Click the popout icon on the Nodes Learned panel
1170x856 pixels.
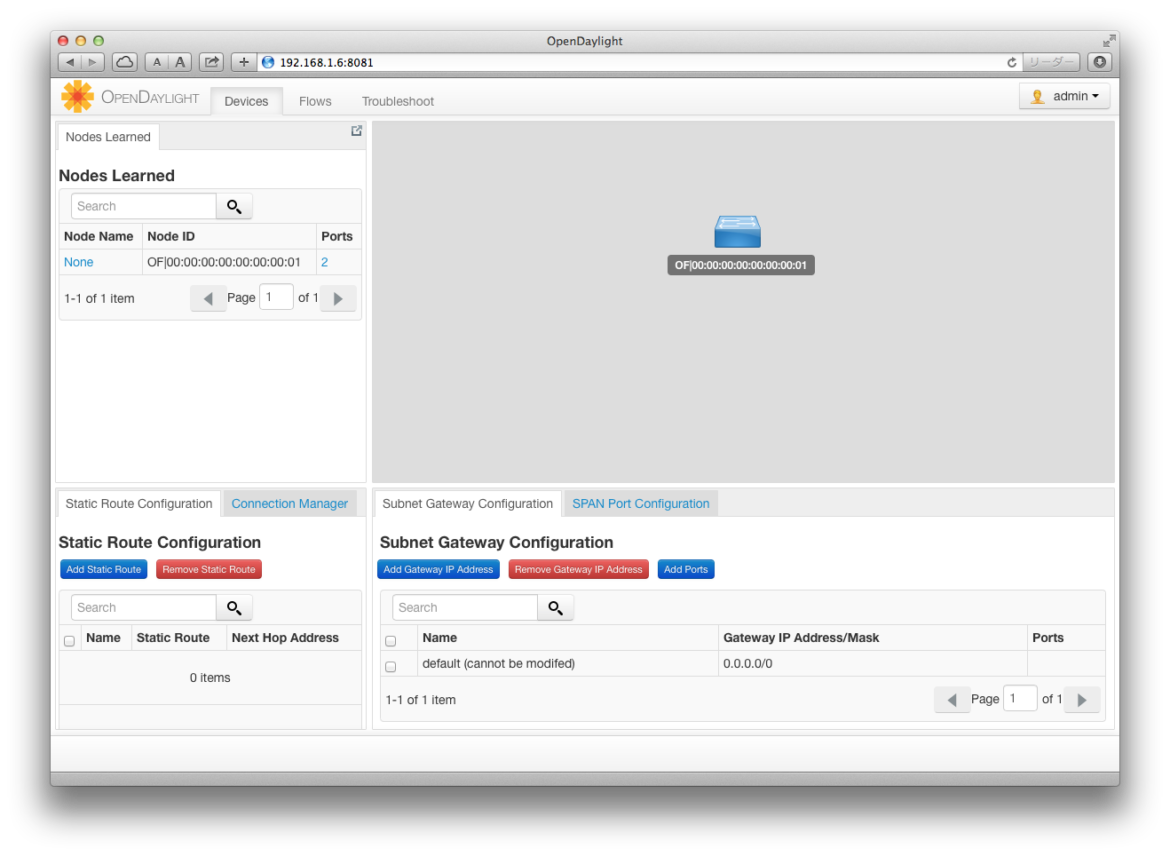(356, 130)
